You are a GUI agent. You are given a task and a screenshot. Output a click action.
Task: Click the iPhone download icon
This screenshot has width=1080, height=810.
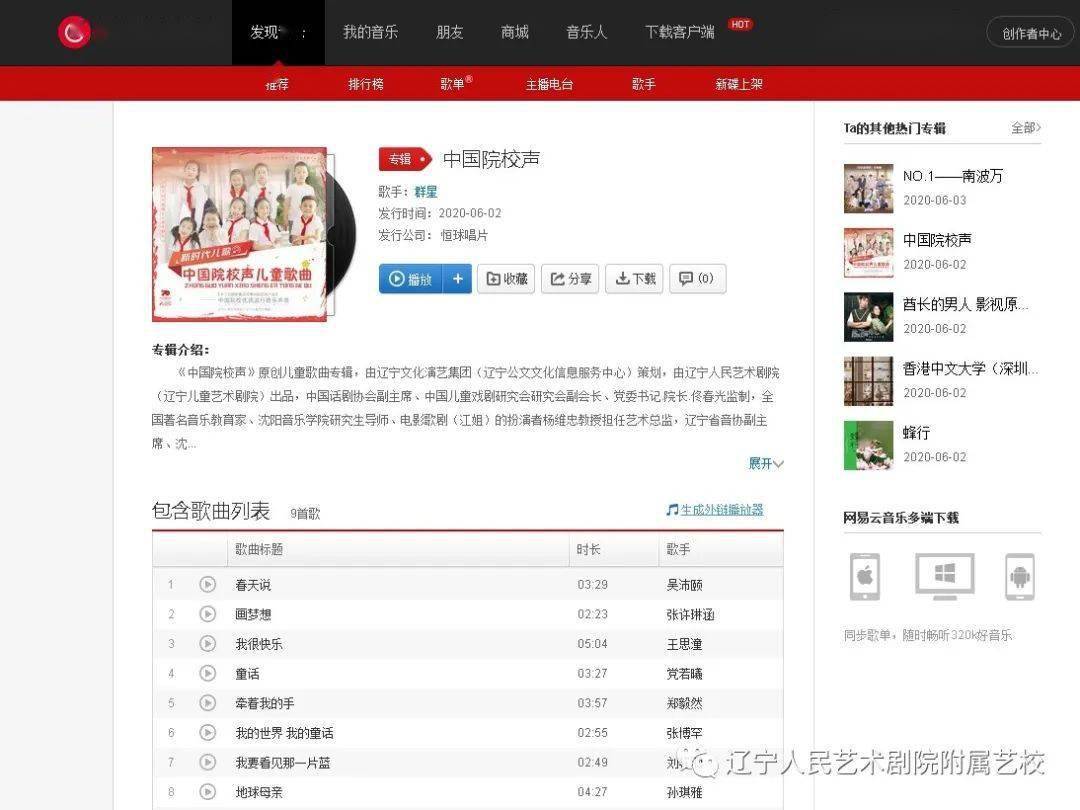point(864,576)
